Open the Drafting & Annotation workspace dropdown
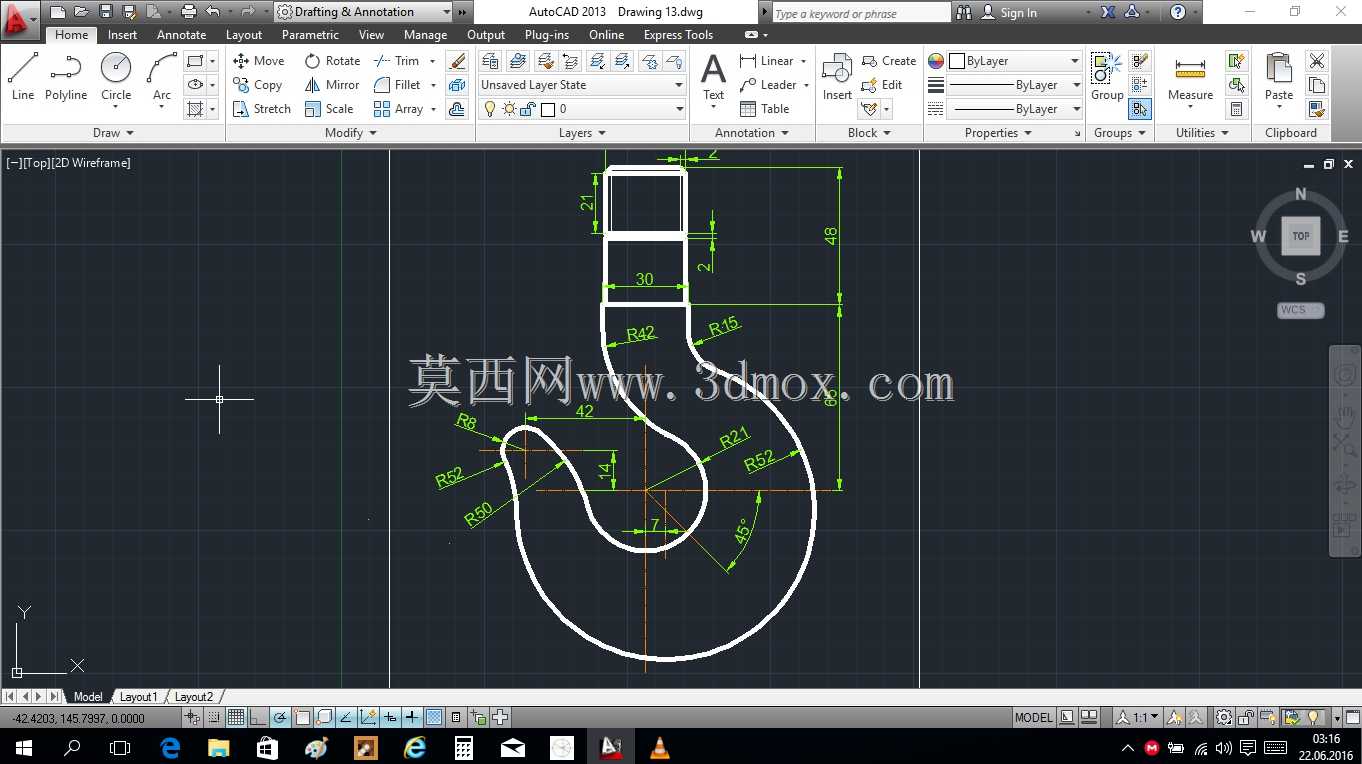1362x764 pixels. coord(364,12)
